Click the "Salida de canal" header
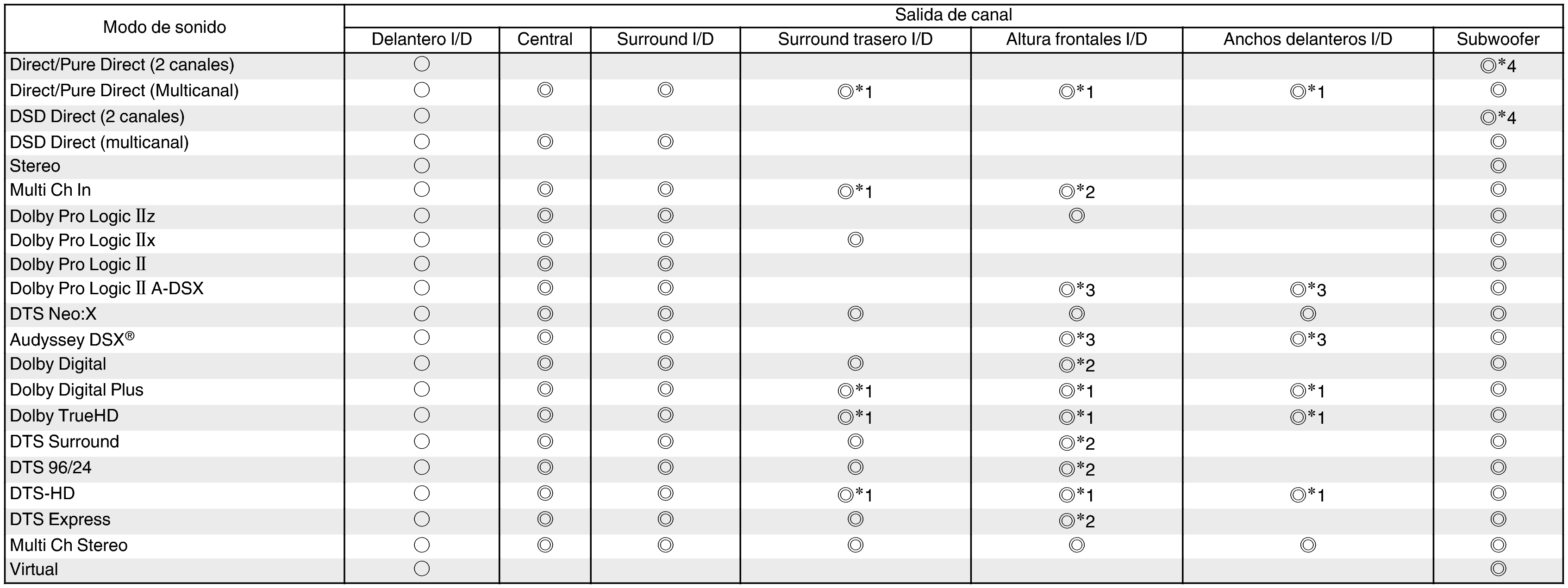The image size is (1568, 588). pos(953,15)
